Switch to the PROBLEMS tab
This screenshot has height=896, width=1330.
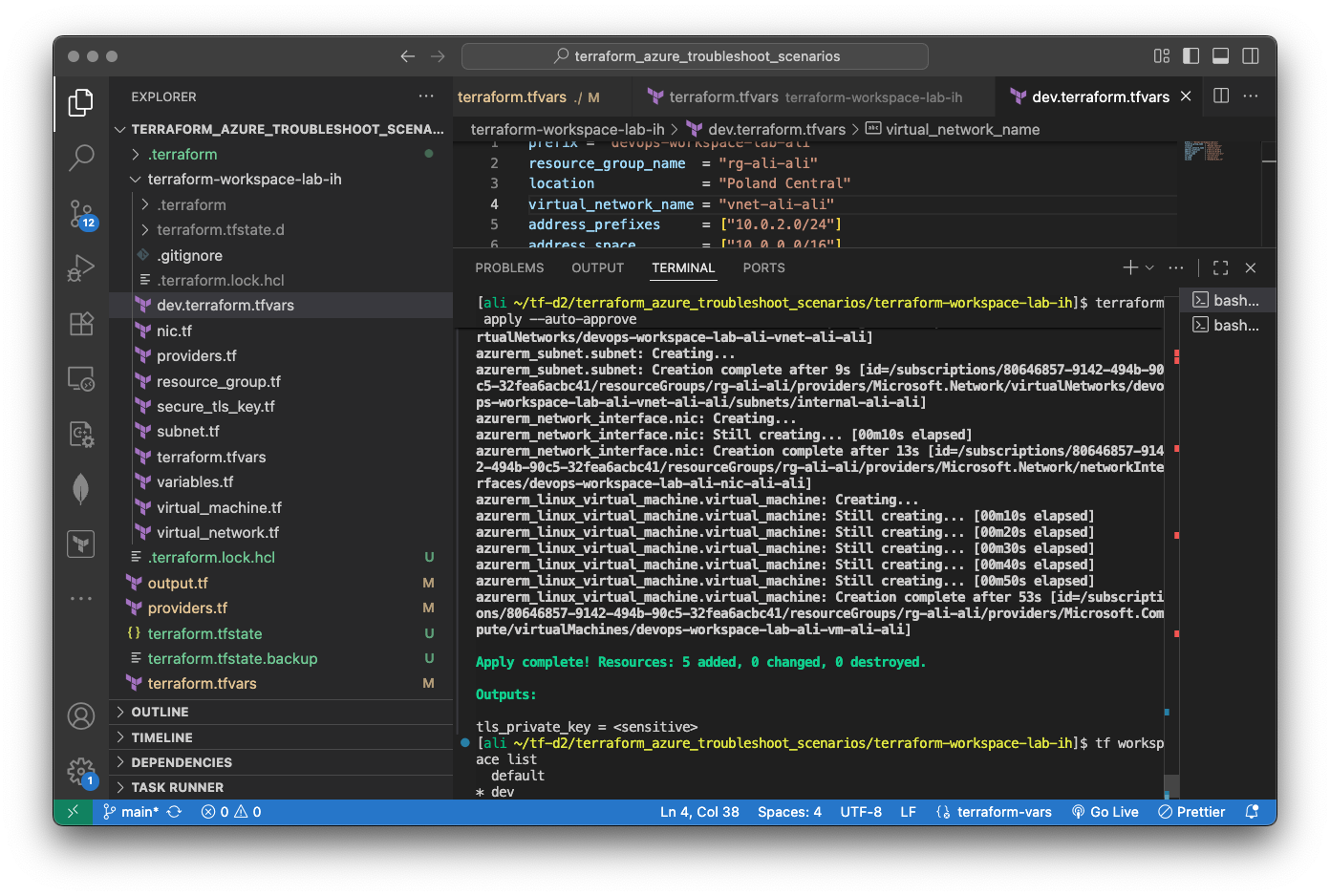(509, 268)
